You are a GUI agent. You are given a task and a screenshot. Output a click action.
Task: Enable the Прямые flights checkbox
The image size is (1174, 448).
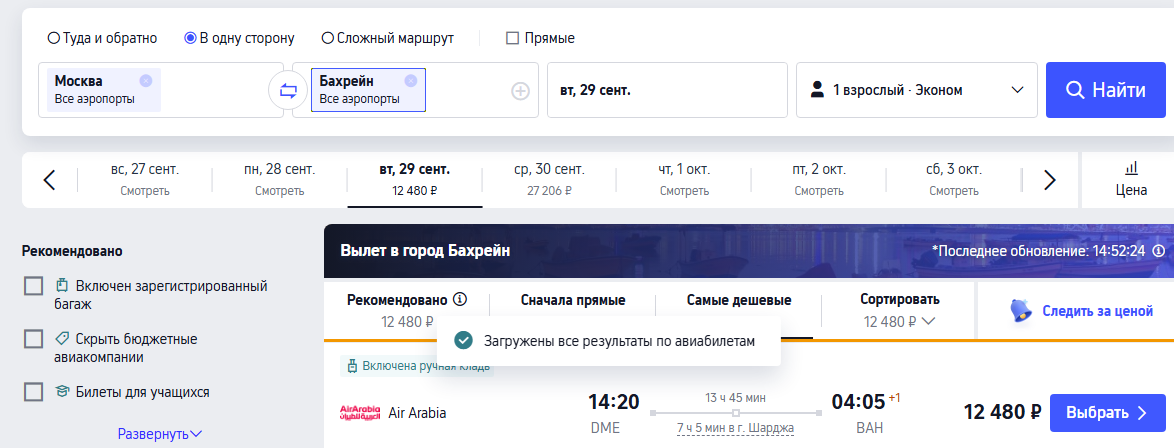(x=513, y=39)
